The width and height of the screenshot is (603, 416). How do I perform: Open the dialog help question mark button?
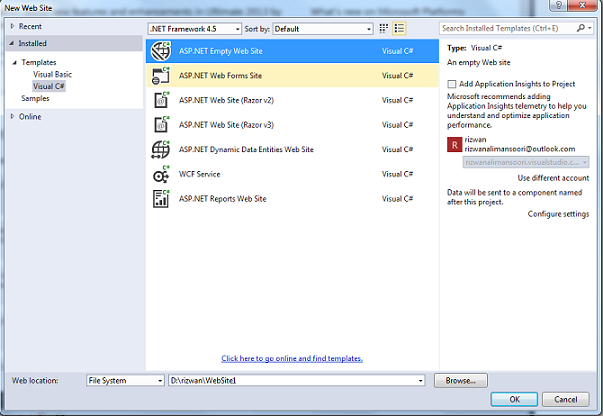click(559, 5)
